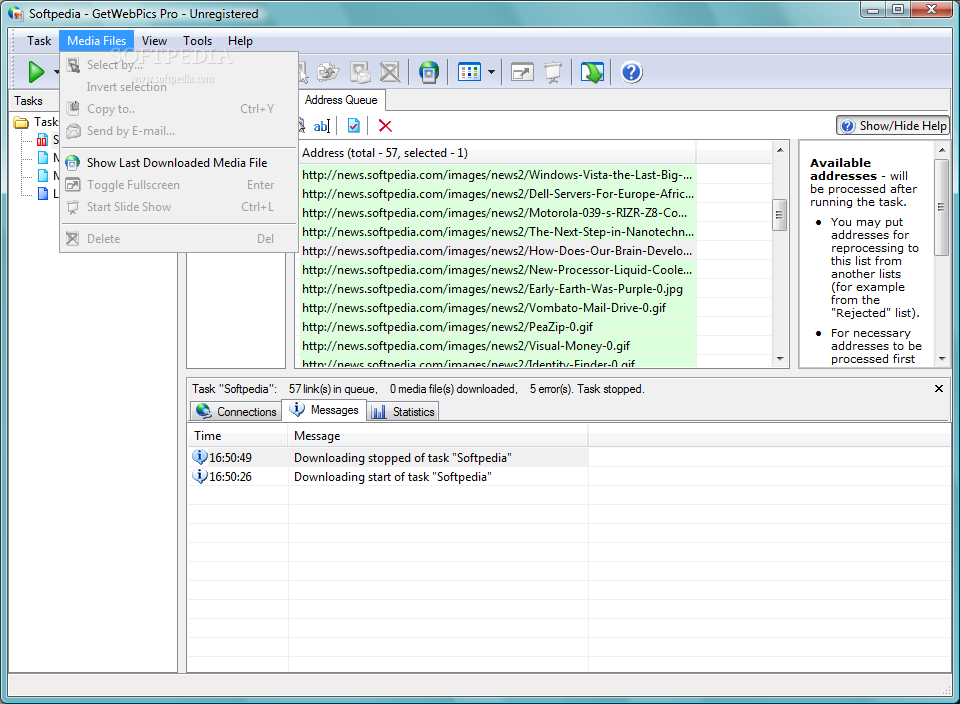Click the checkmark page icon in Address Queue
The image size is (960, 704).
(x=353, y=125)
